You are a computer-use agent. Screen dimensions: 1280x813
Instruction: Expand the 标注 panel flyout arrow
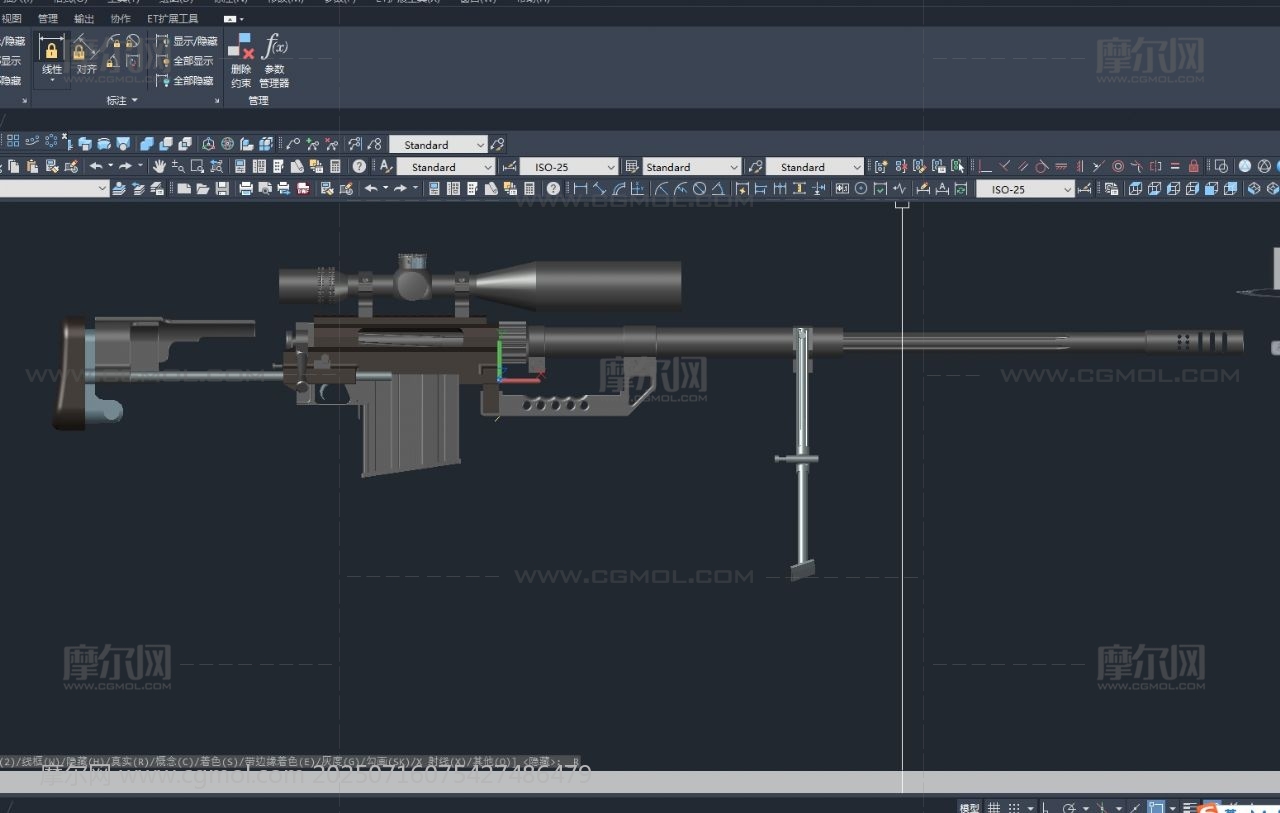coord(134,100)
